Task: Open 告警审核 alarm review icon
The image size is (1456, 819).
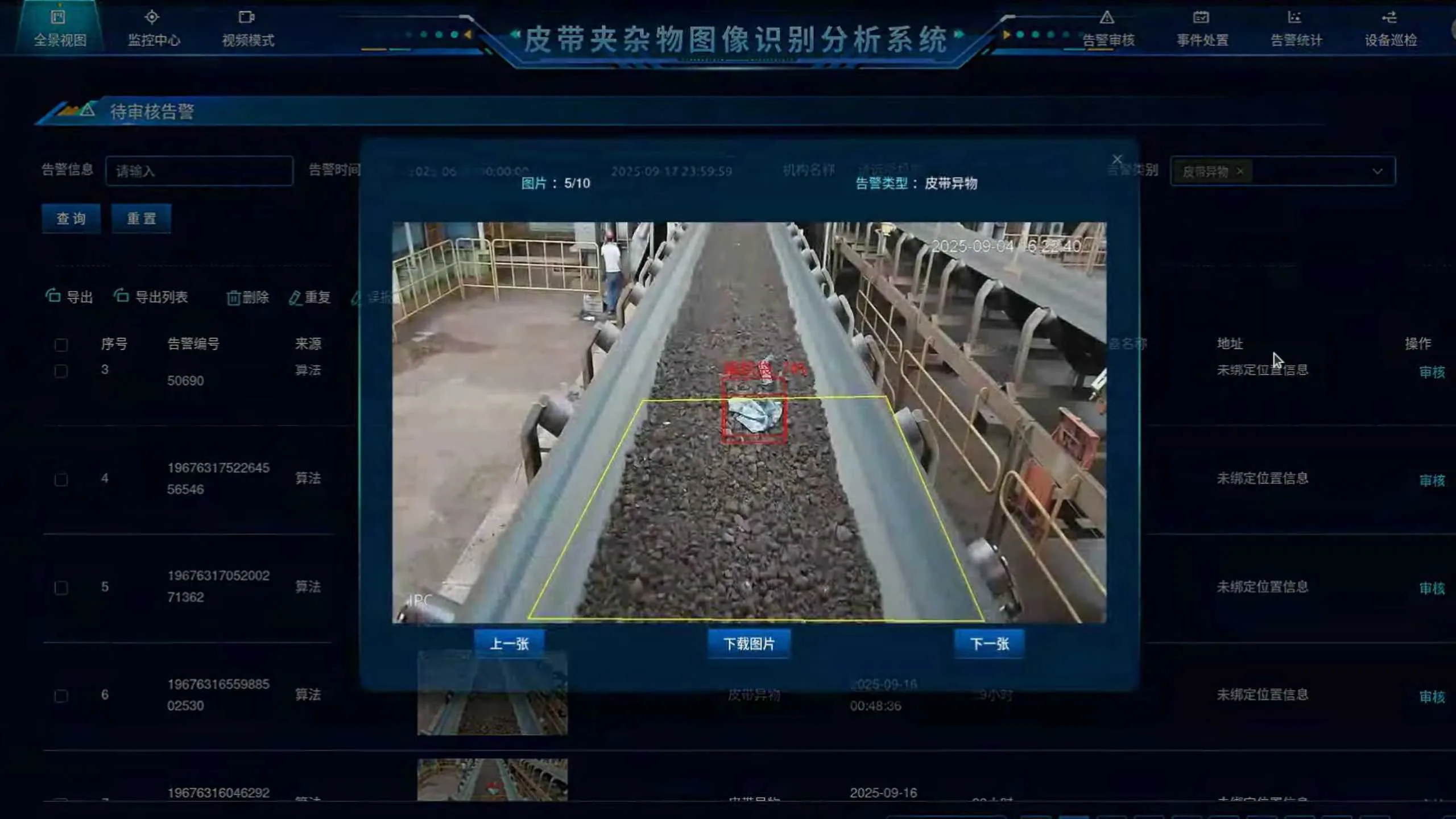Action: click(1107, 17)
